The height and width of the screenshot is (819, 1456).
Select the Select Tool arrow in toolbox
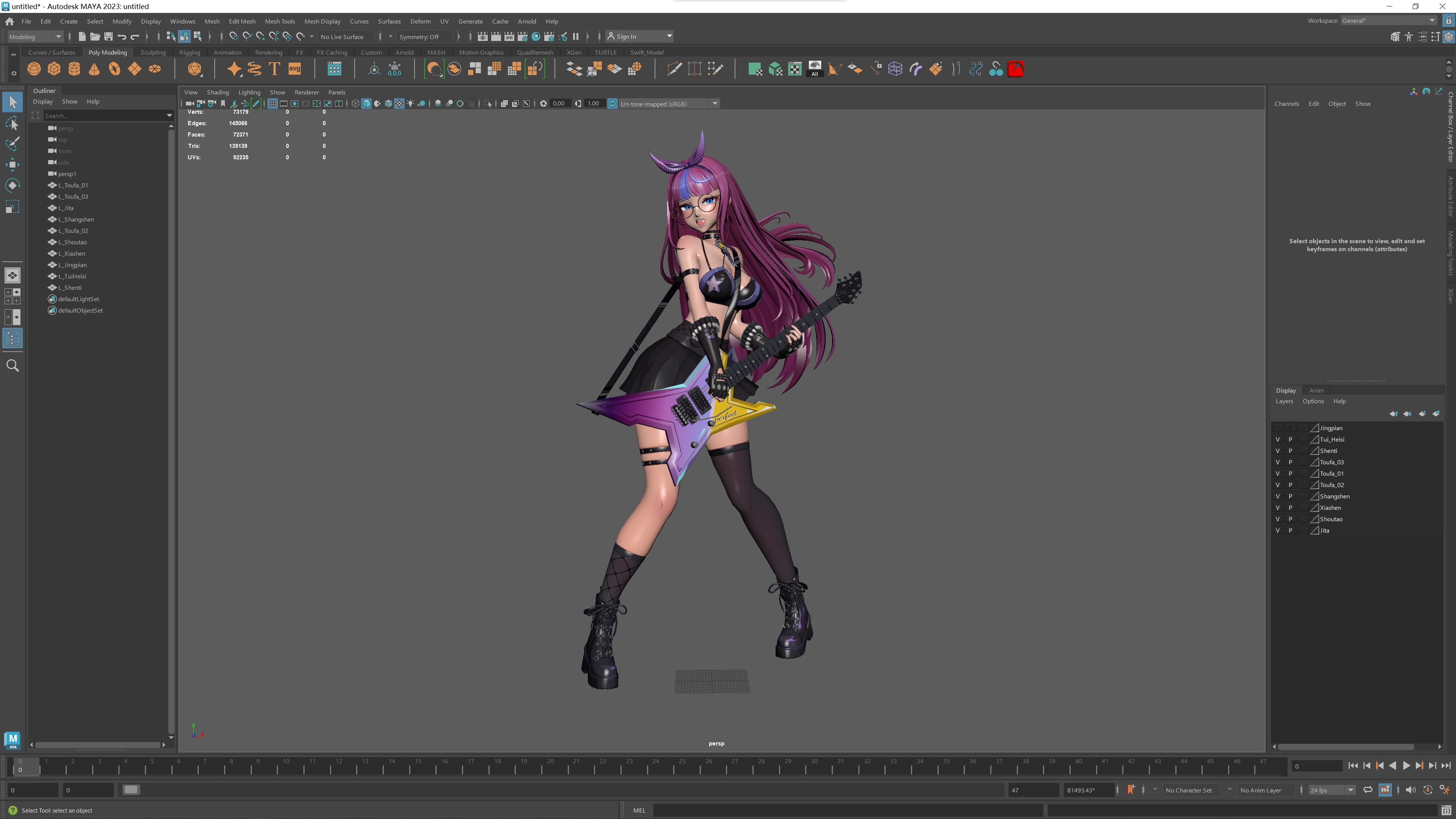click(x=13, y=102)
